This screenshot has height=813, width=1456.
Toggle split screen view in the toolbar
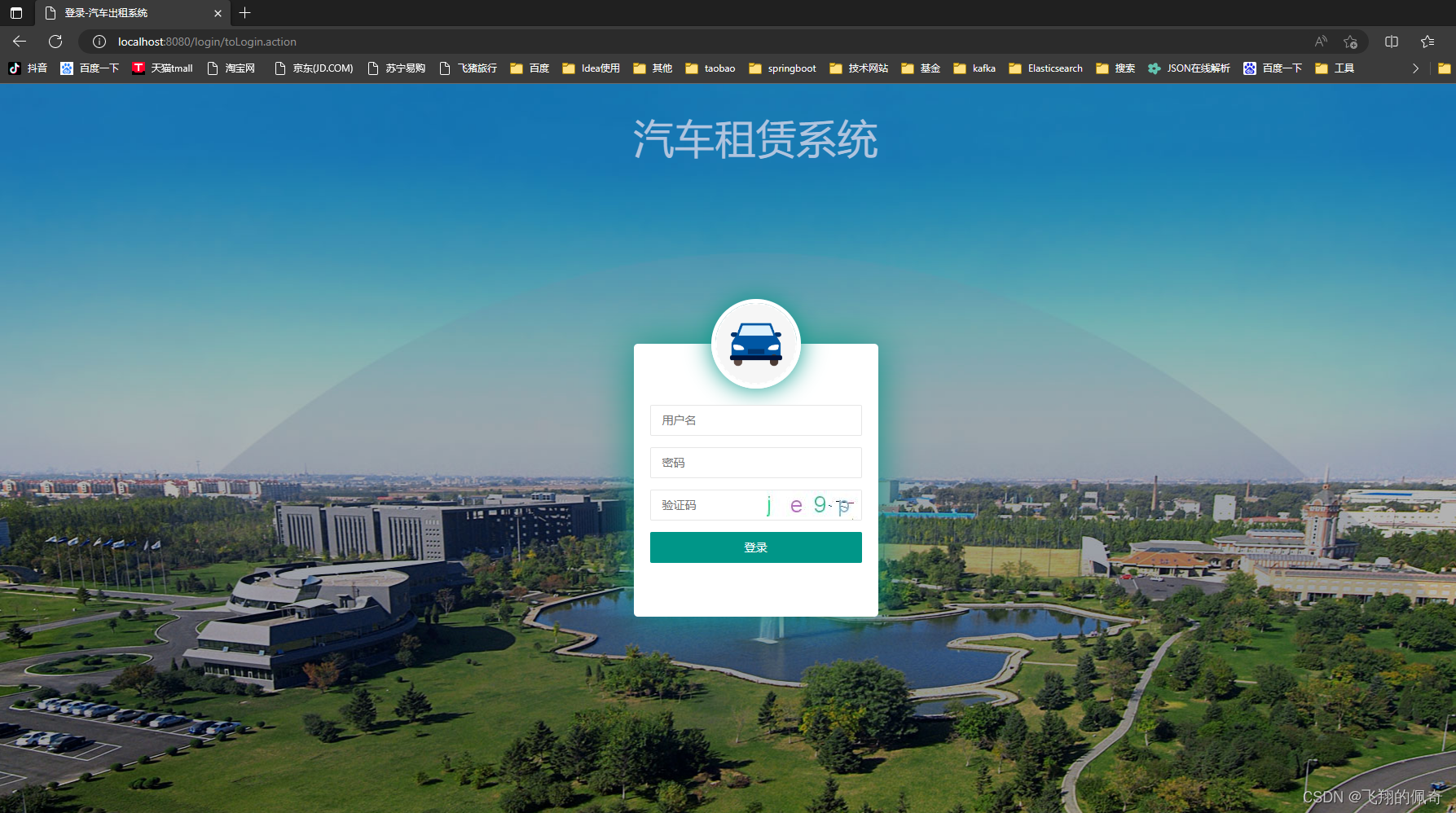coord(1391,41)
